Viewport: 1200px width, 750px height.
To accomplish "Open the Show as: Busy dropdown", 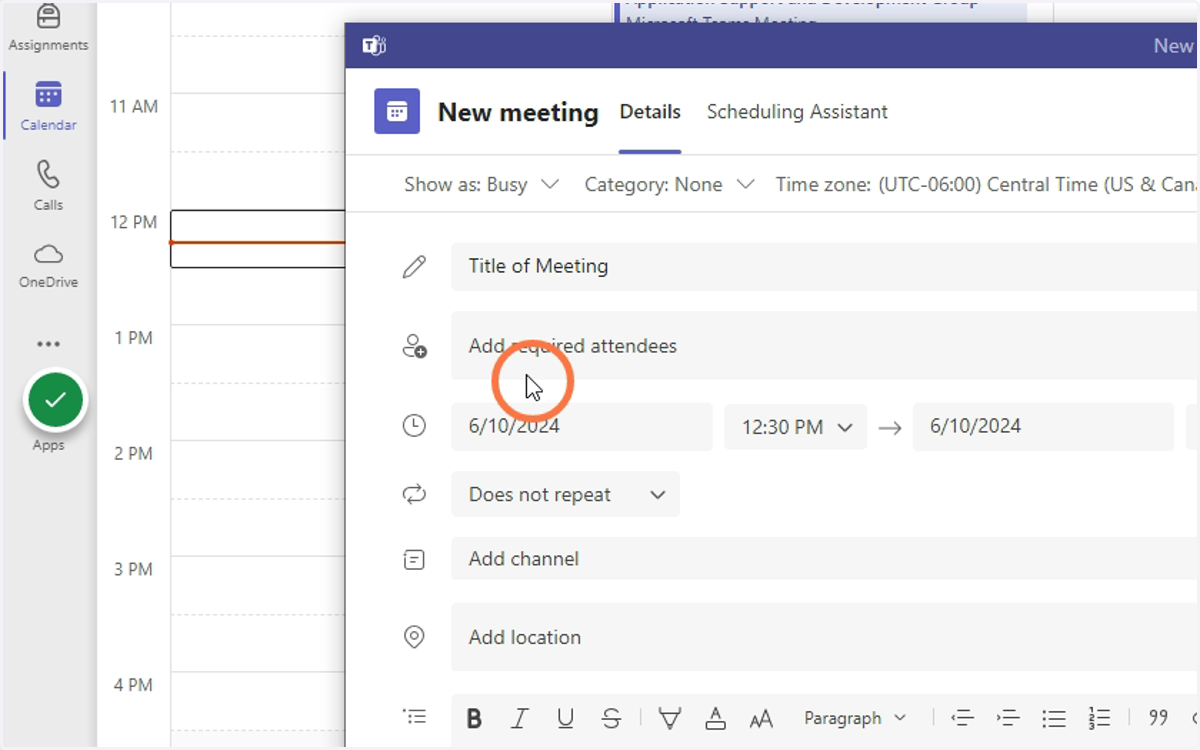I will pos(481,184).
